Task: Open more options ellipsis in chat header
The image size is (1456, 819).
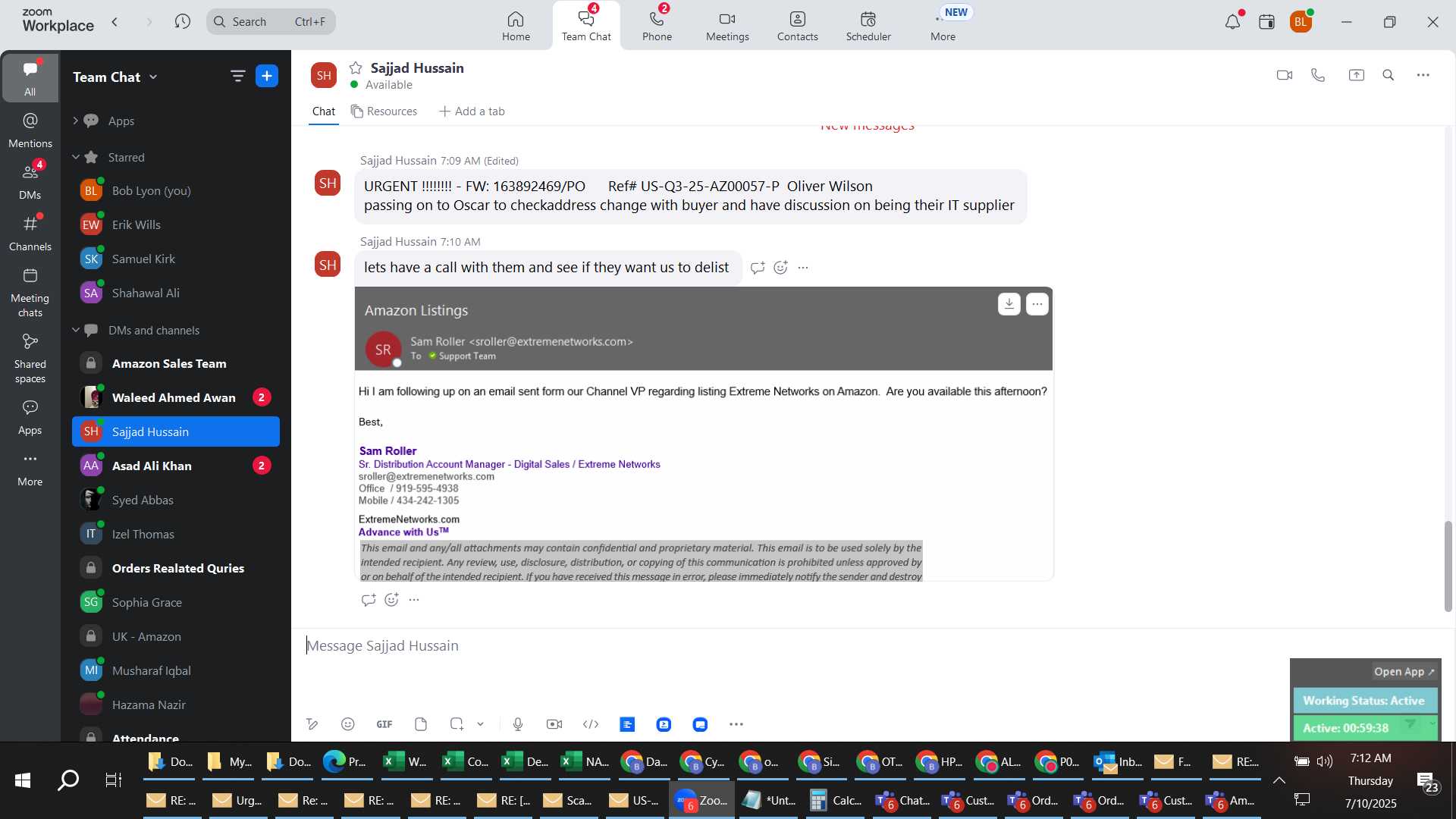Action: point(1423,75)
